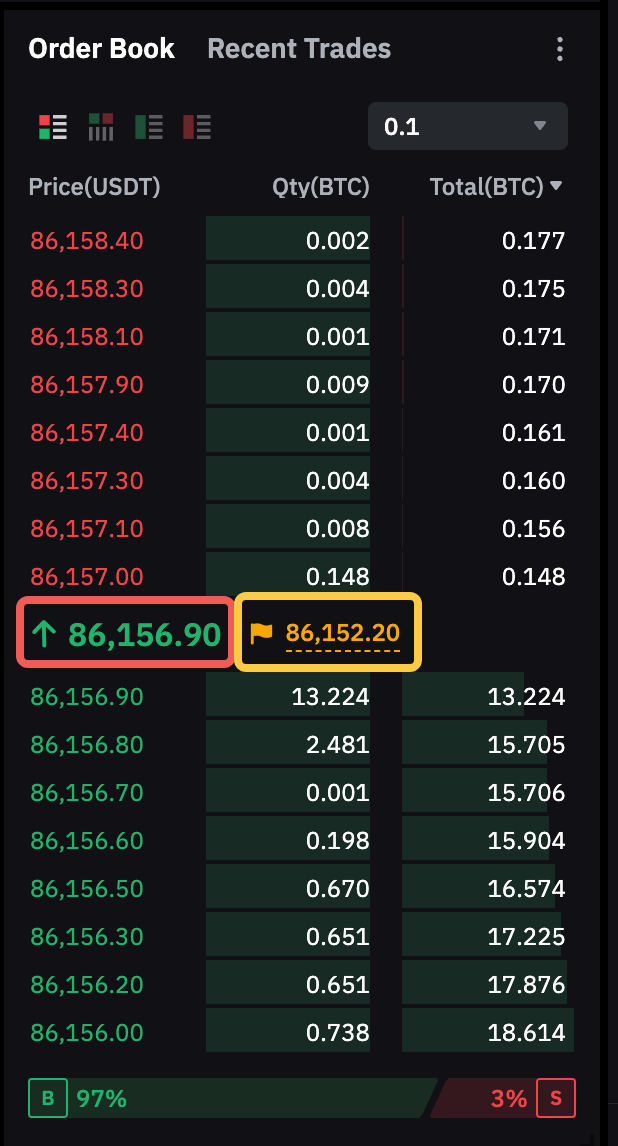
Task: Open the 0.1 price grouping dropdown
Action: 467,126
